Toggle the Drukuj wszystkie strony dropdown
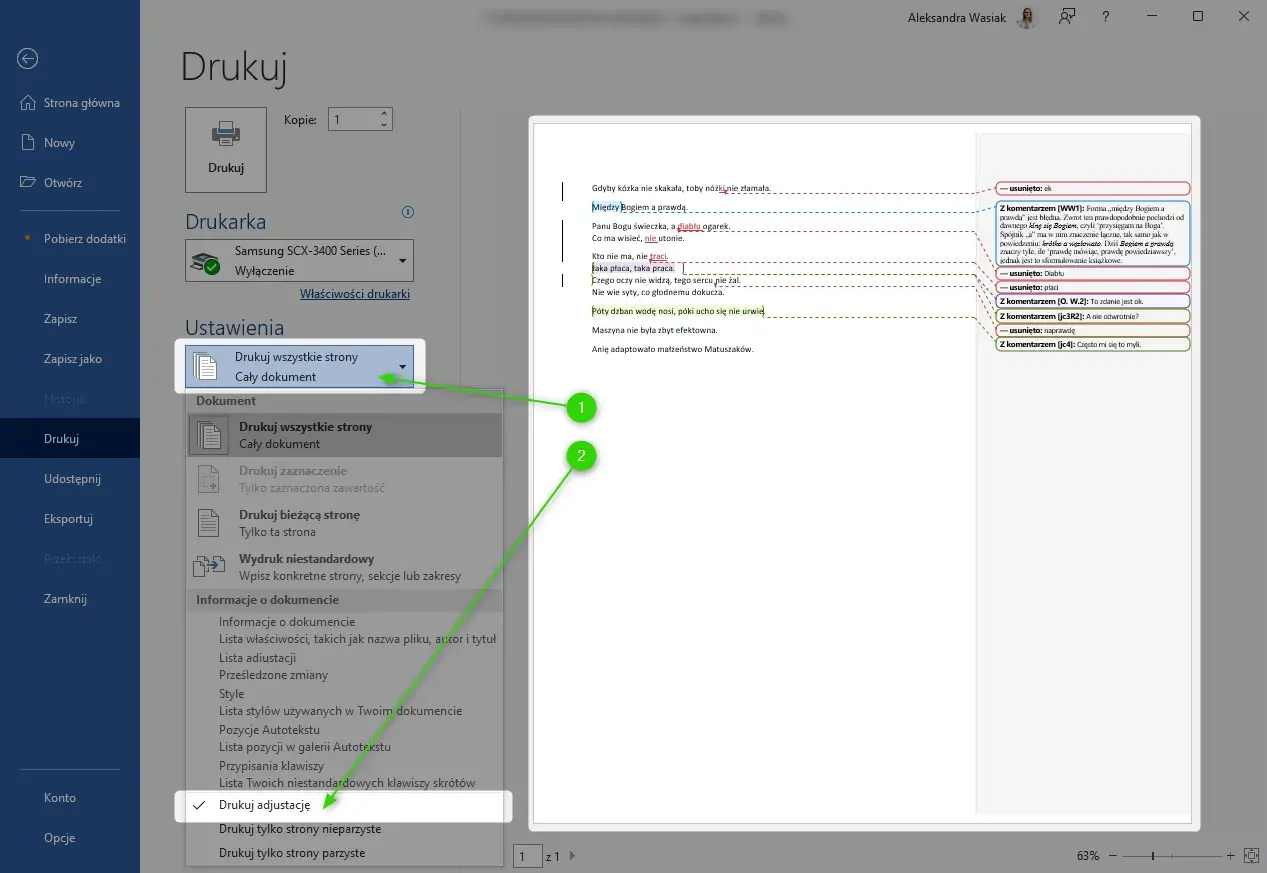Image resolution: width=1267 pixels, height=873 pixels. 299,367
